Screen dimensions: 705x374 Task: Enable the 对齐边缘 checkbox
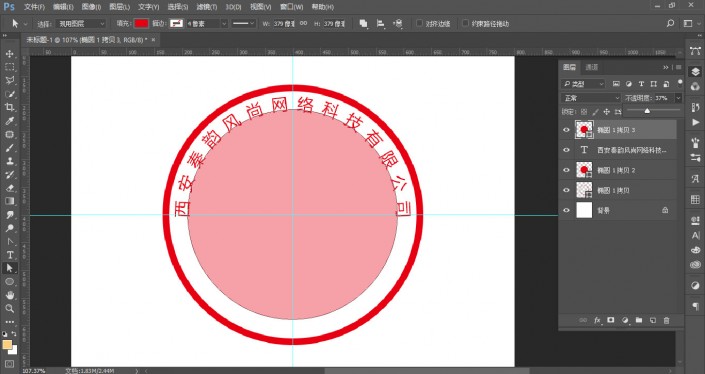(419, 23)
